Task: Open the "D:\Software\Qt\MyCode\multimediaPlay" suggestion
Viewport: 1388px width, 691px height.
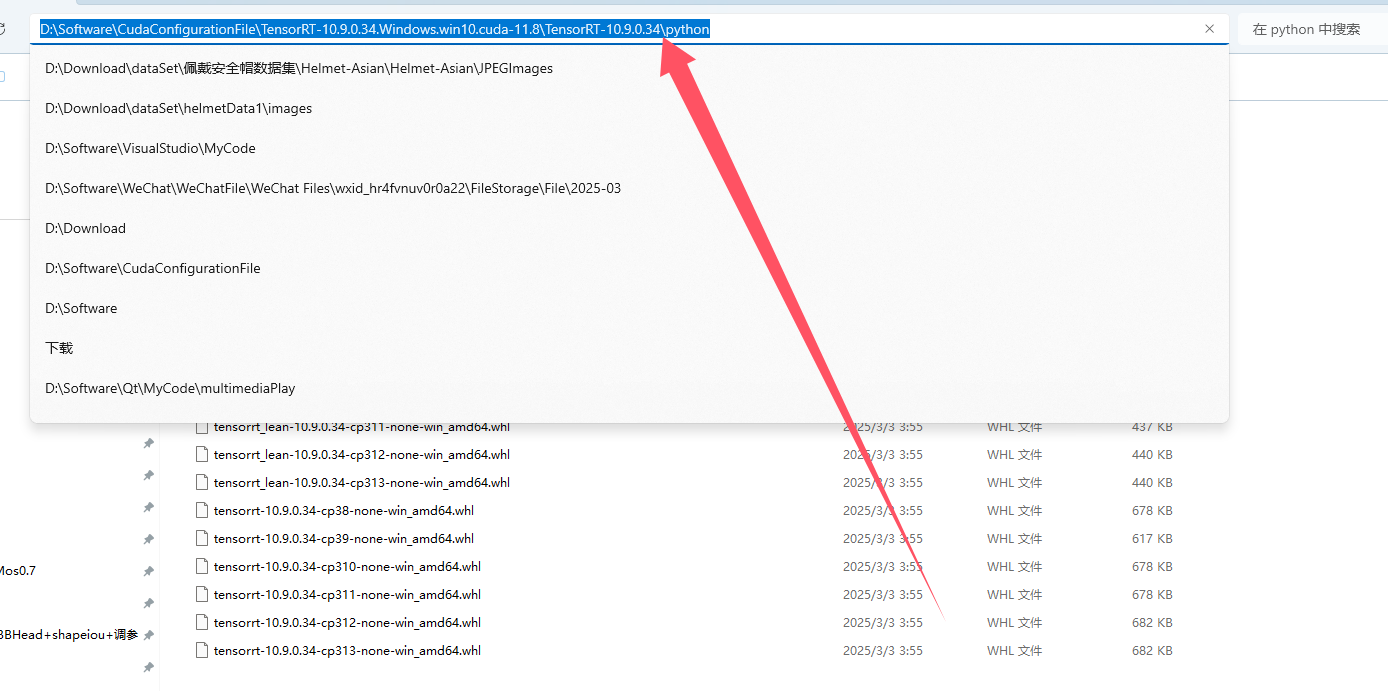Action: [169, 388]
